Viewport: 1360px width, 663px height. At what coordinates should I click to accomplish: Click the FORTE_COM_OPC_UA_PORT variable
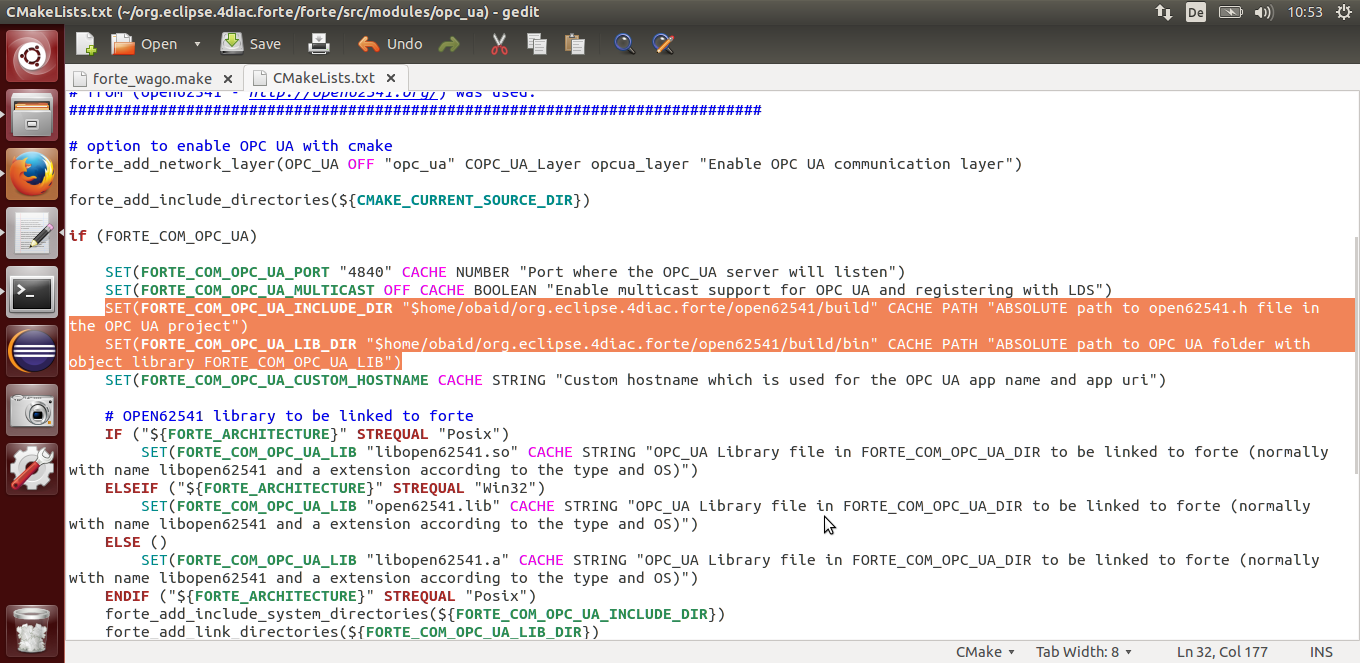pyautogui.click(x=235, y=272)
